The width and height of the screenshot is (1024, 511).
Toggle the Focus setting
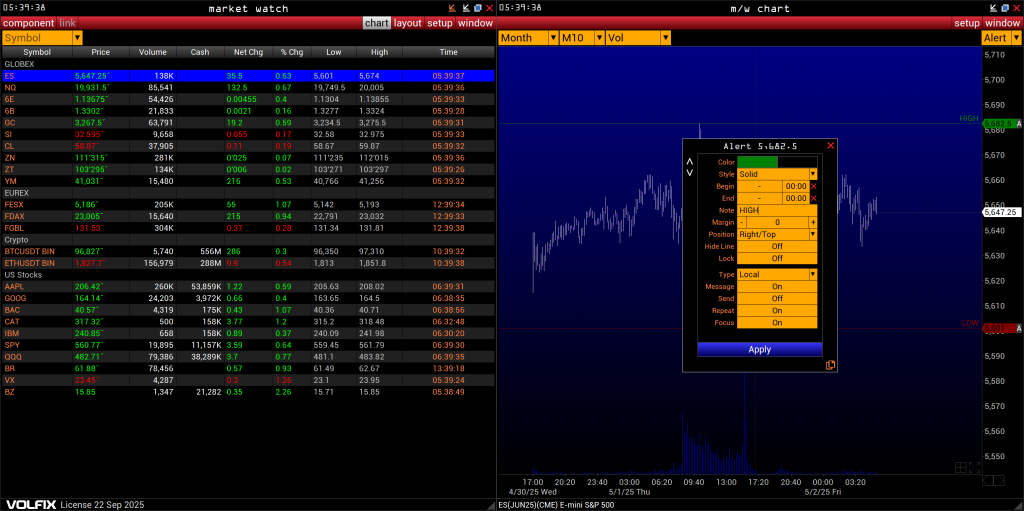pos(777,322)
